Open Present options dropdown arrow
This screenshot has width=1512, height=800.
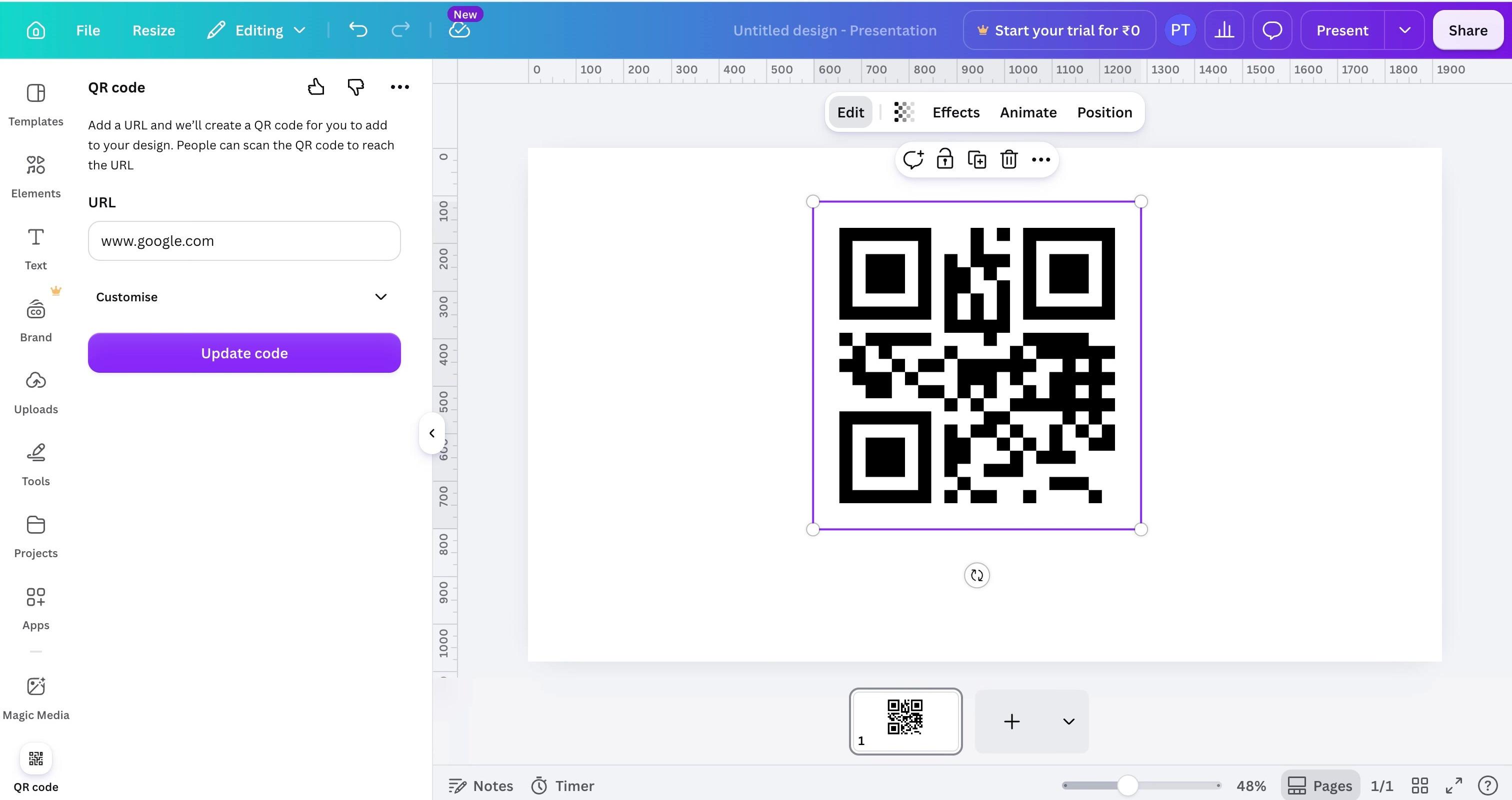[1404, 30]
